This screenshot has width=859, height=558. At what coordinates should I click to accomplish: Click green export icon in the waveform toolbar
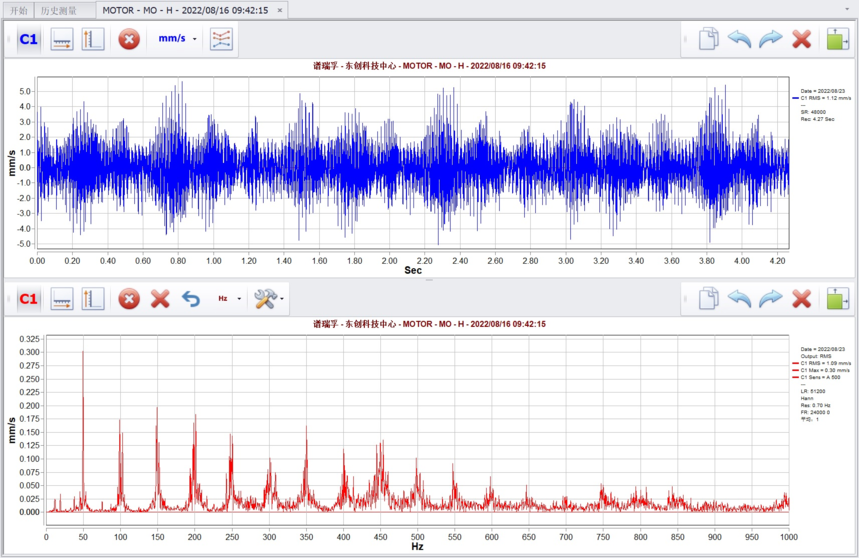(838, 40)
